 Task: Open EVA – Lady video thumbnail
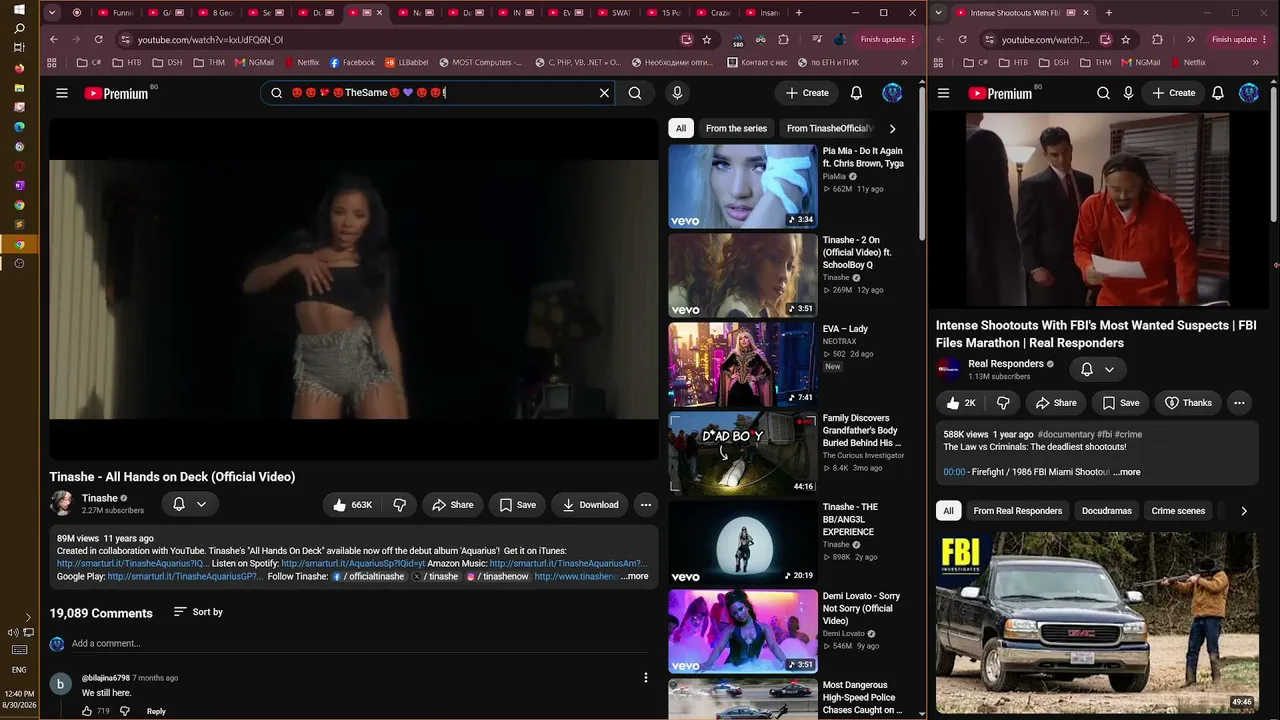[x=742, y=364]
